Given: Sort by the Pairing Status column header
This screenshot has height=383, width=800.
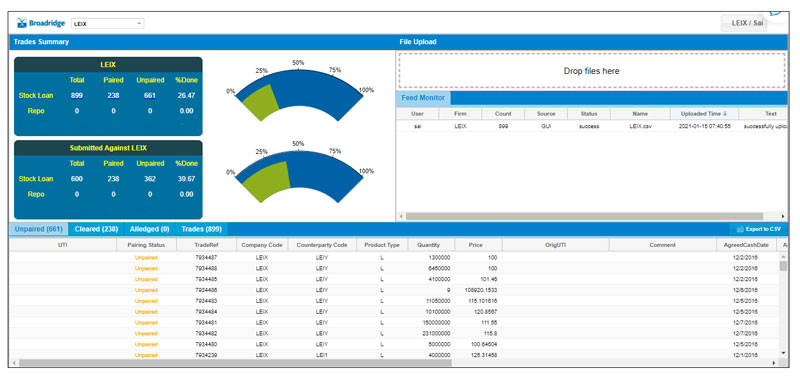Looking at the screenshot, I should click(x=146, y=245).
